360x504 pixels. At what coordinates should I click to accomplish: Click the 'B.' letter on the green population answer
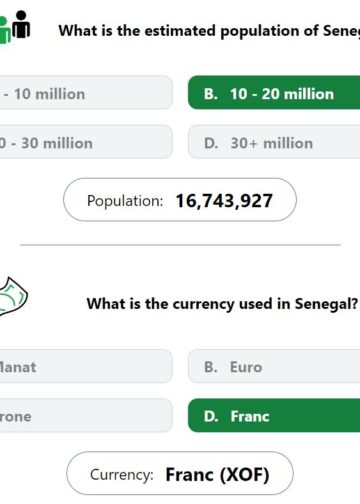211,94
